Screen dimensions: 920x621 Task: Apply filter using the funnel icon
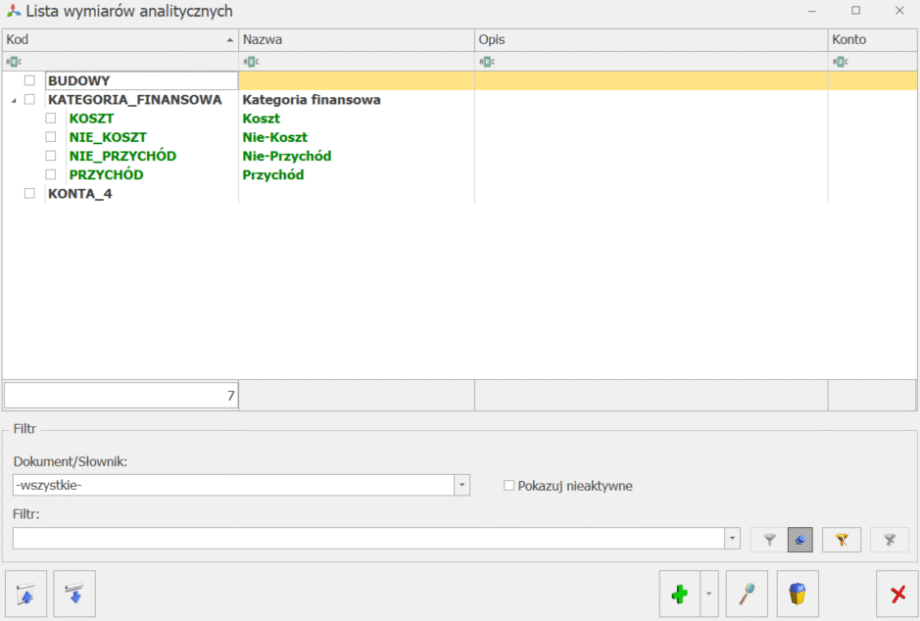tap(769, 539)
